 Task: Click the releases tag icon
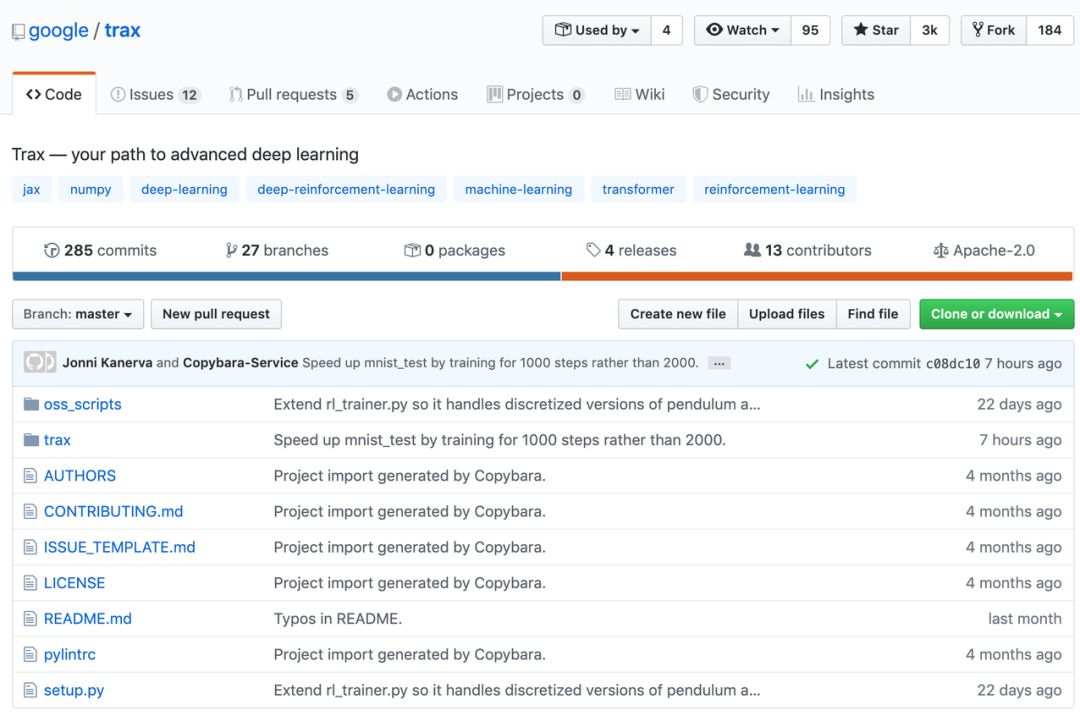tap(593, 251)
